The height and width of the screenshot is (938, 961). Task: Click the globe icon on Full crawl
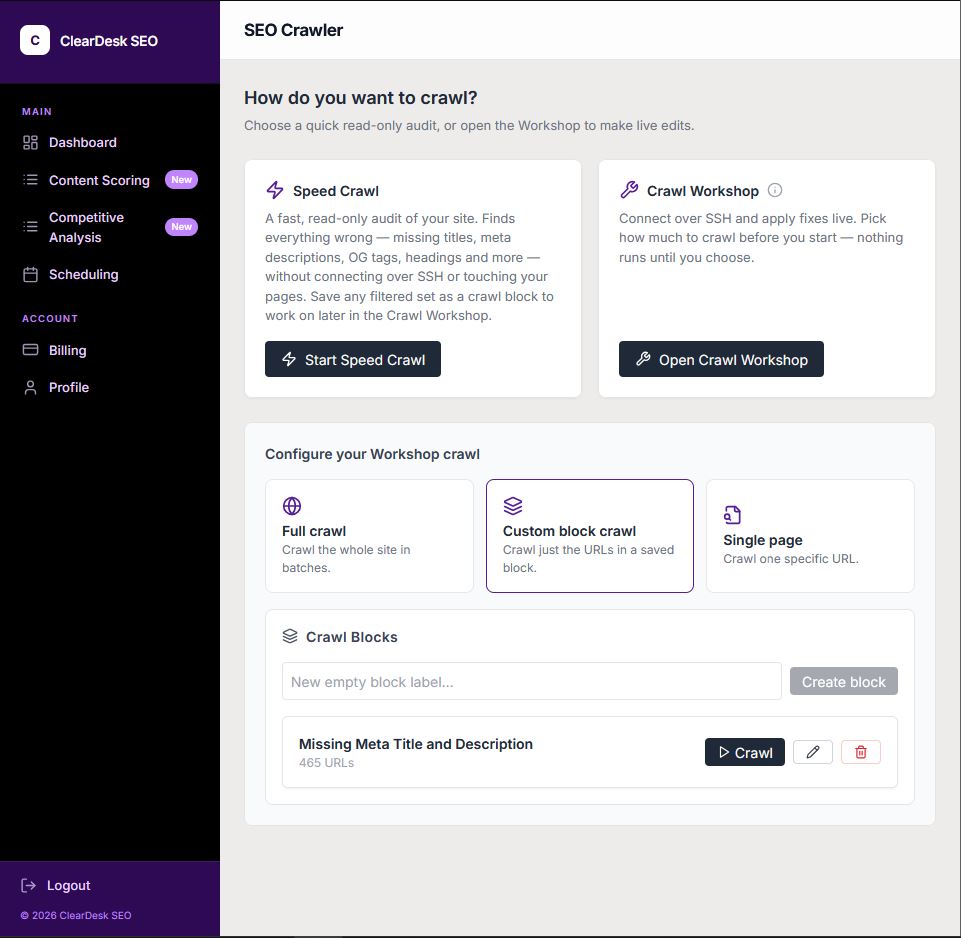[x=292, y=506]
